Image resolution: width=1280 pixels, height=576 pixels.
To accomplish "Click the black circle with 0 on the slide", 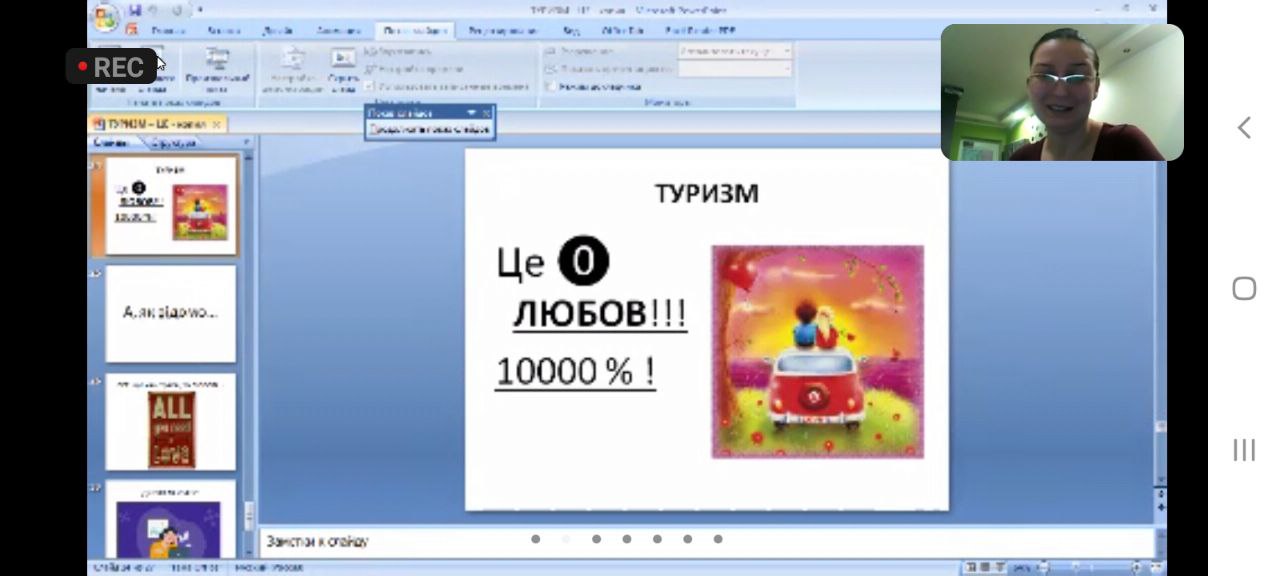I will [x=584, y=261].
